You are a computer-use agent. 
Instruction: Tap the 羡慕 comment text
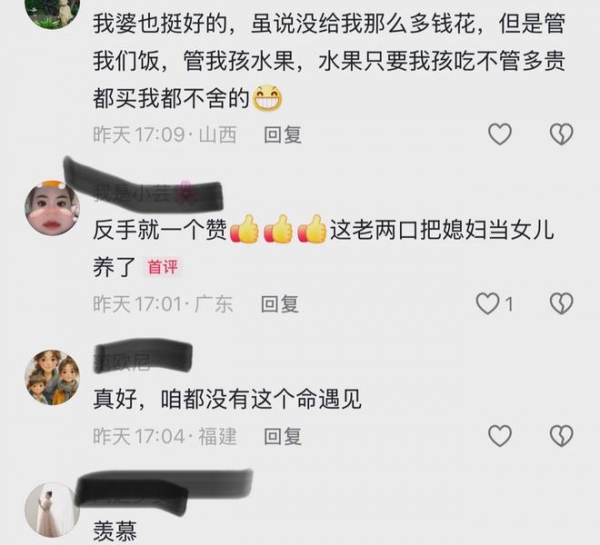(x=115, y=531)
